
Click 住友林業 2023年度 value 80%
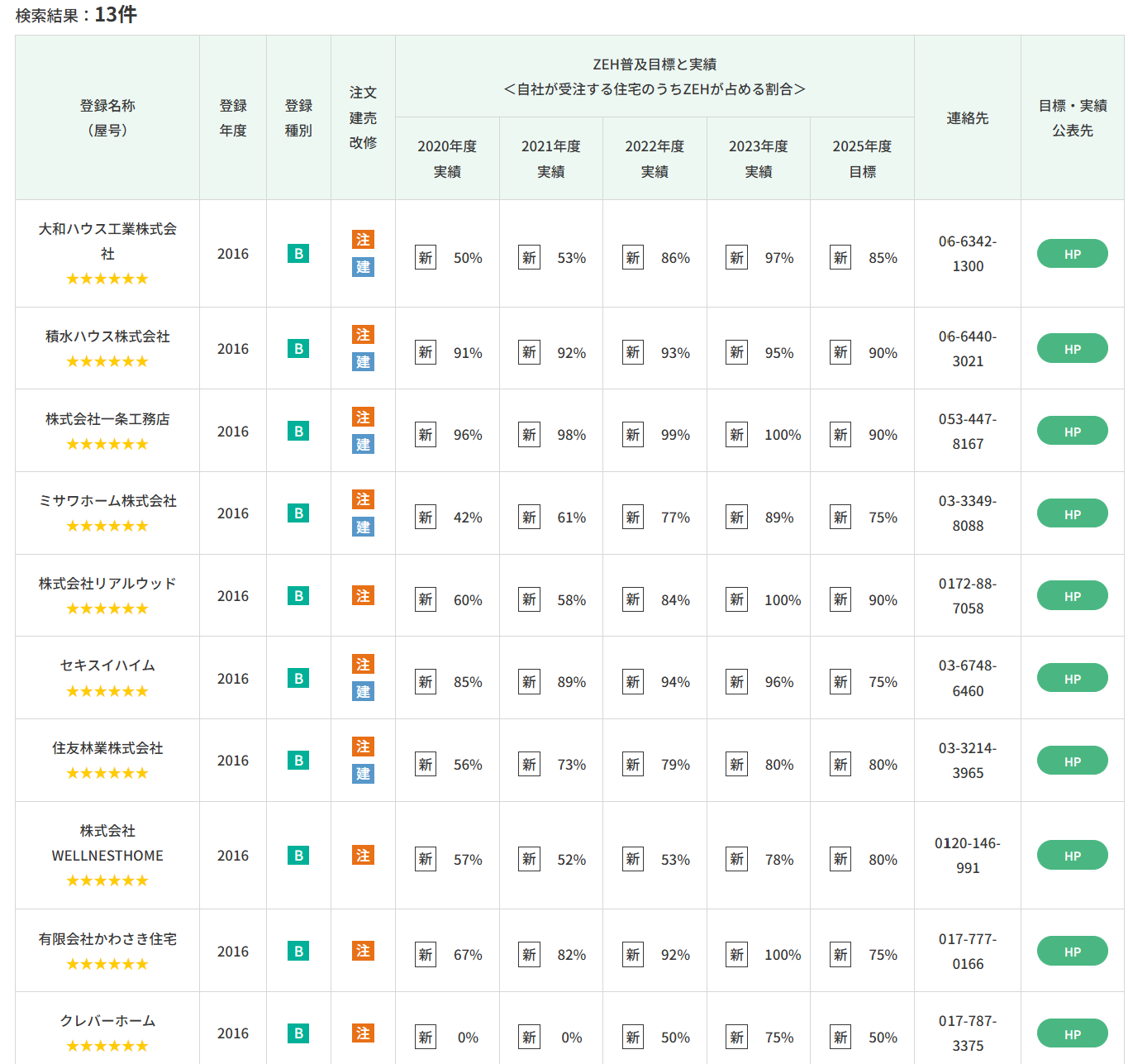[779, 765]
